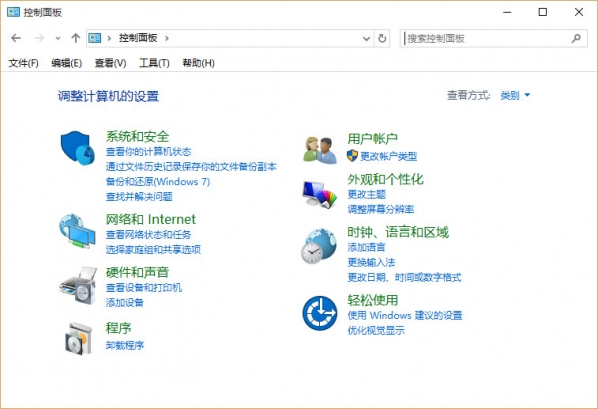Open the Network and Internet globe icon

point(77,231)
